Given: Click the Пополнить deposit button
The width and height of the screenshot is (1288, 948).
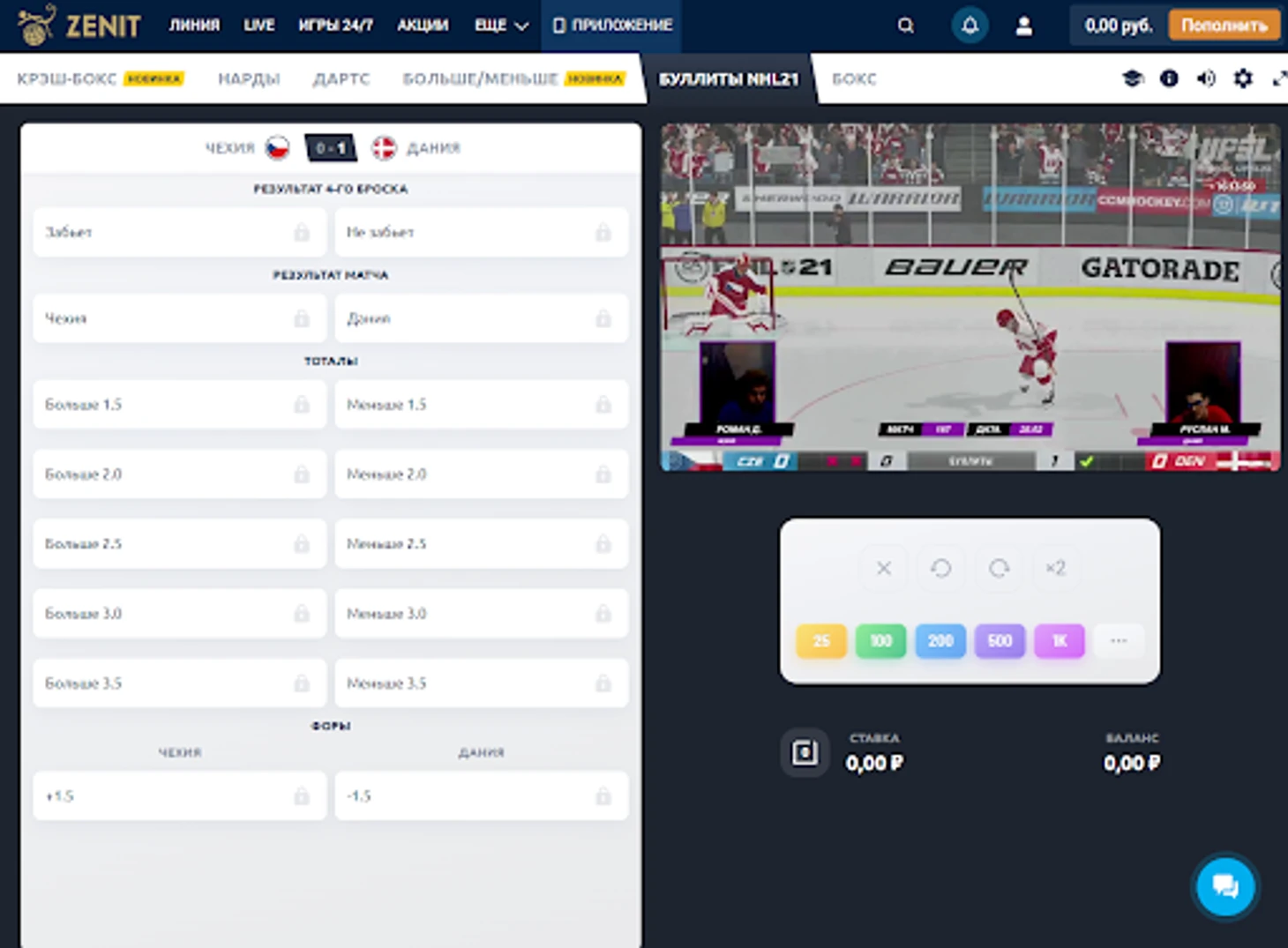Looking at the screenshot, I should tap(1224, 26).
